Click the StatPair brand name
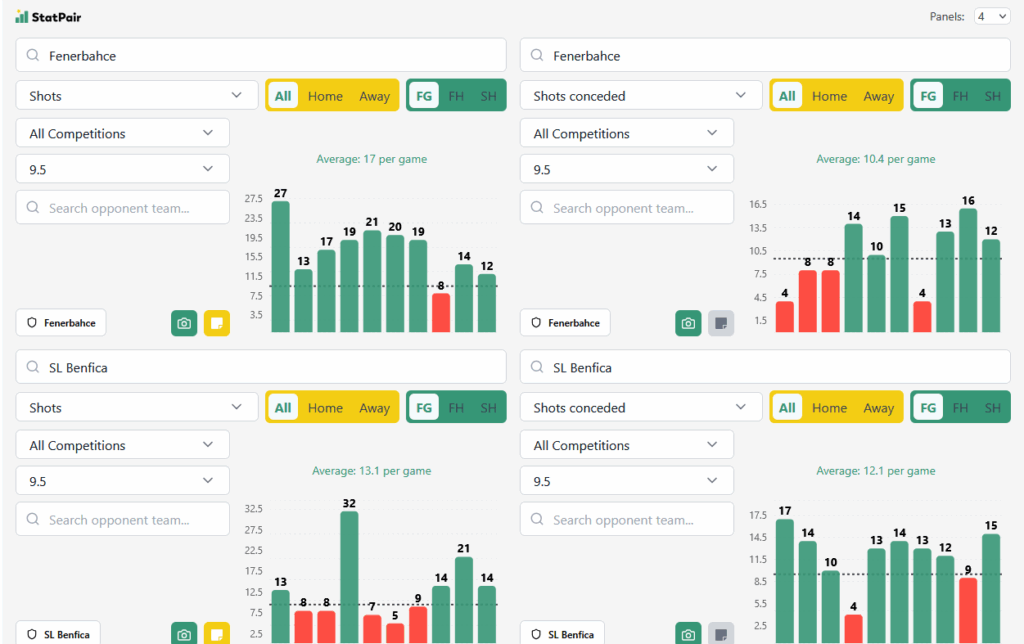 pos(56,17)
